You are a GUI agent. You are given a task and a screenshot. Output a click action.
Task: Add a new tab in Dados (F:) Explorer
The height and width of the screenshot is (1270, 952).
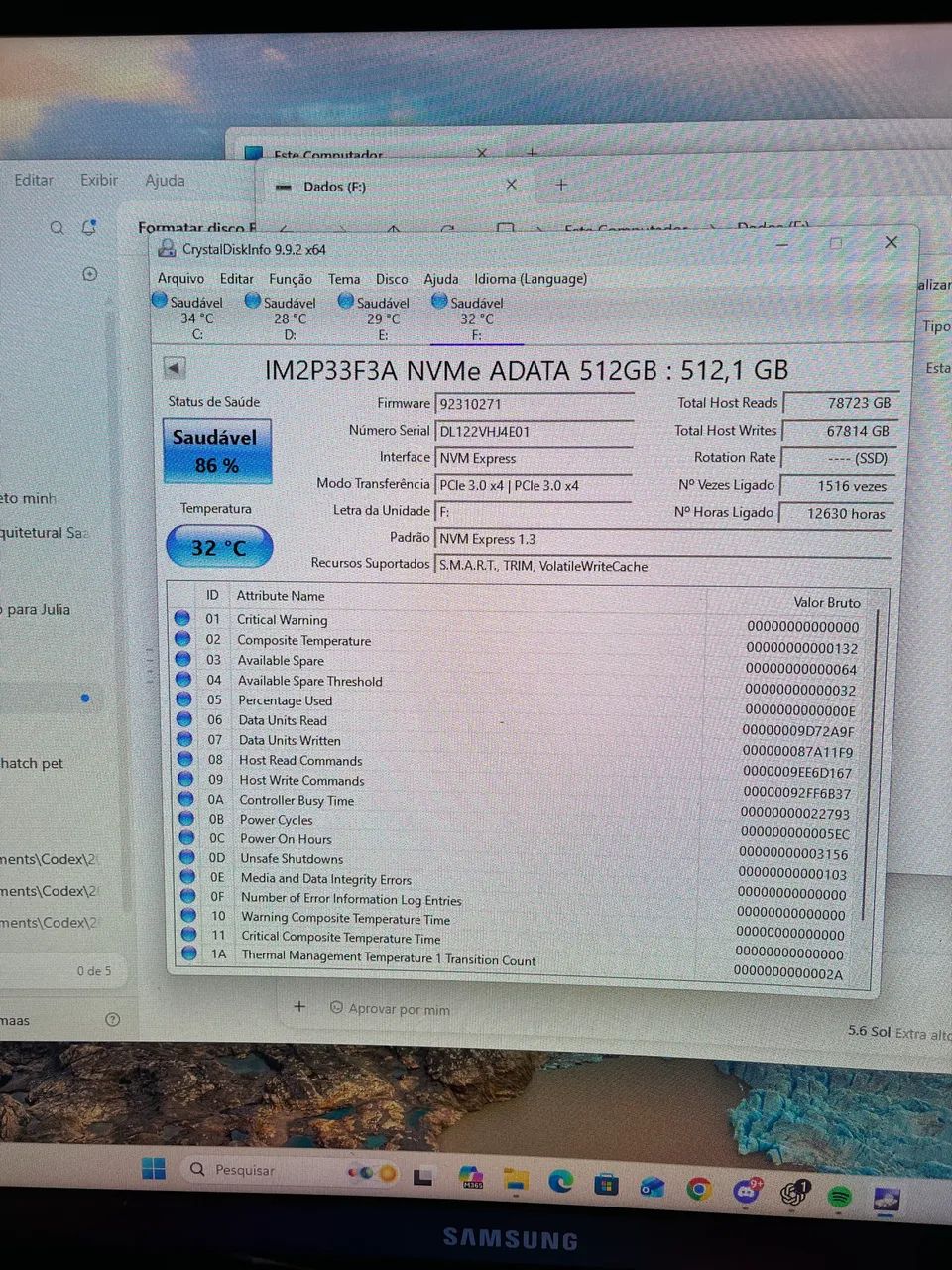tap(560, 185)
